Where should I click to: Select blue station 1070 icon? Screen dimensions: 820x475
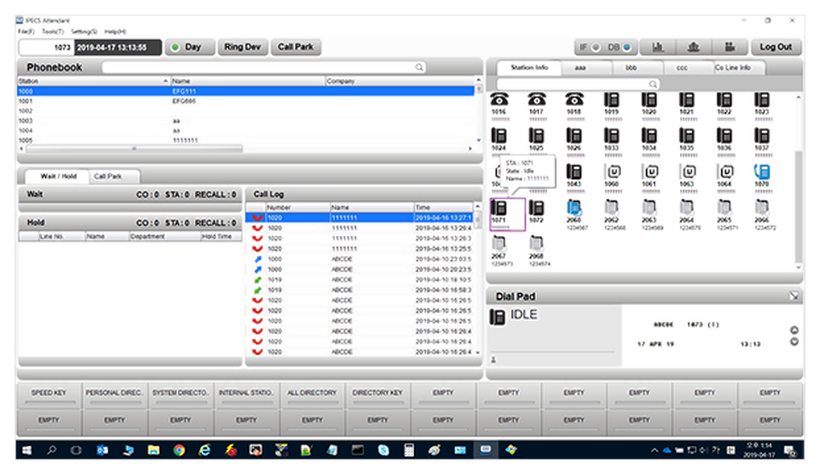[761, 172]
